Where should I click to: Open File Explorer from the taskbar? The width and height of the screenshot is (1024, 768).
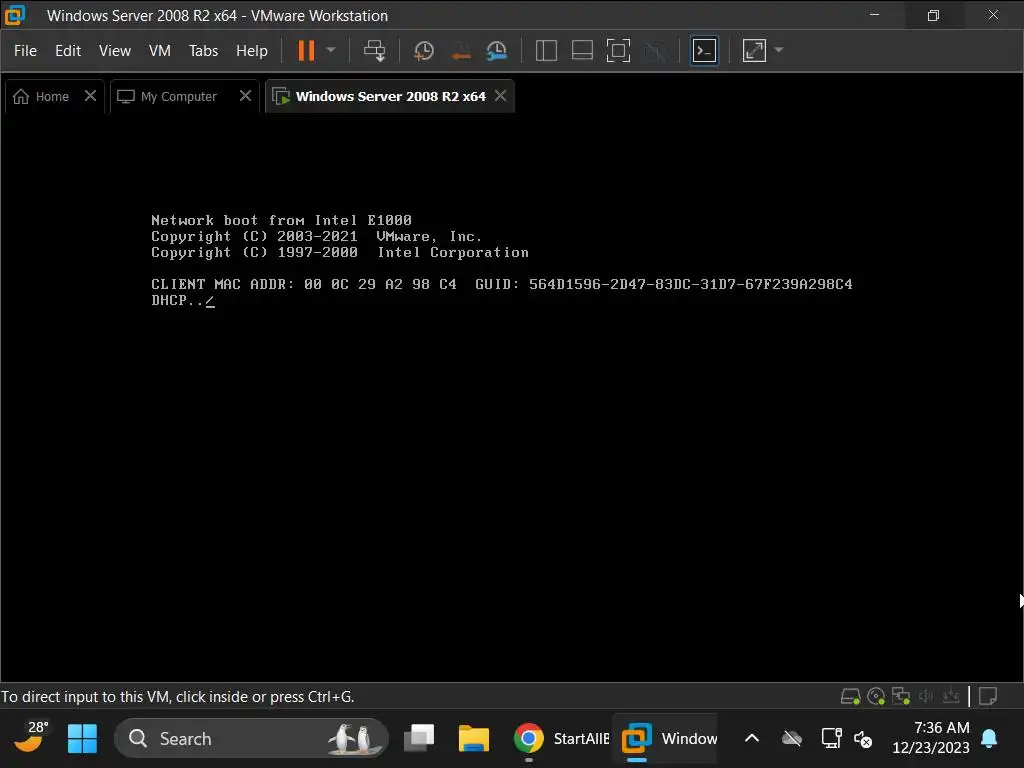pos(473,739)
